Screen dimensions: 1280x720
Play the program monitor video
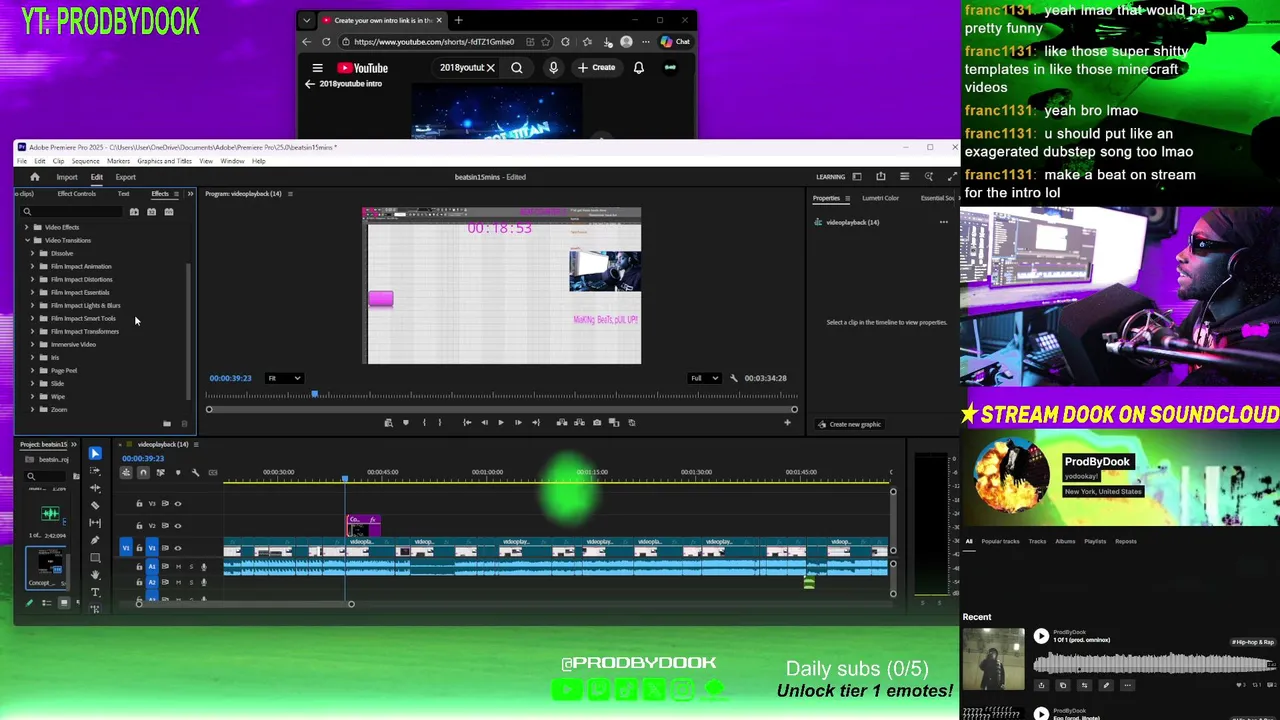501,422
